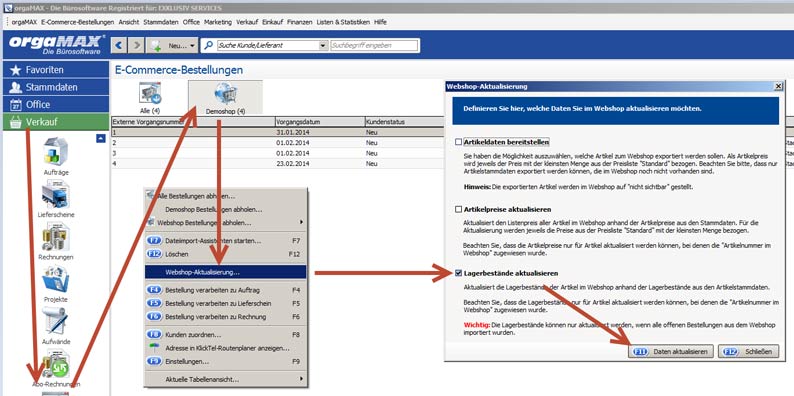The height and width of the screenshot is (396, 794).
Task: Click the navigate back arrow button
Action: 119,46
